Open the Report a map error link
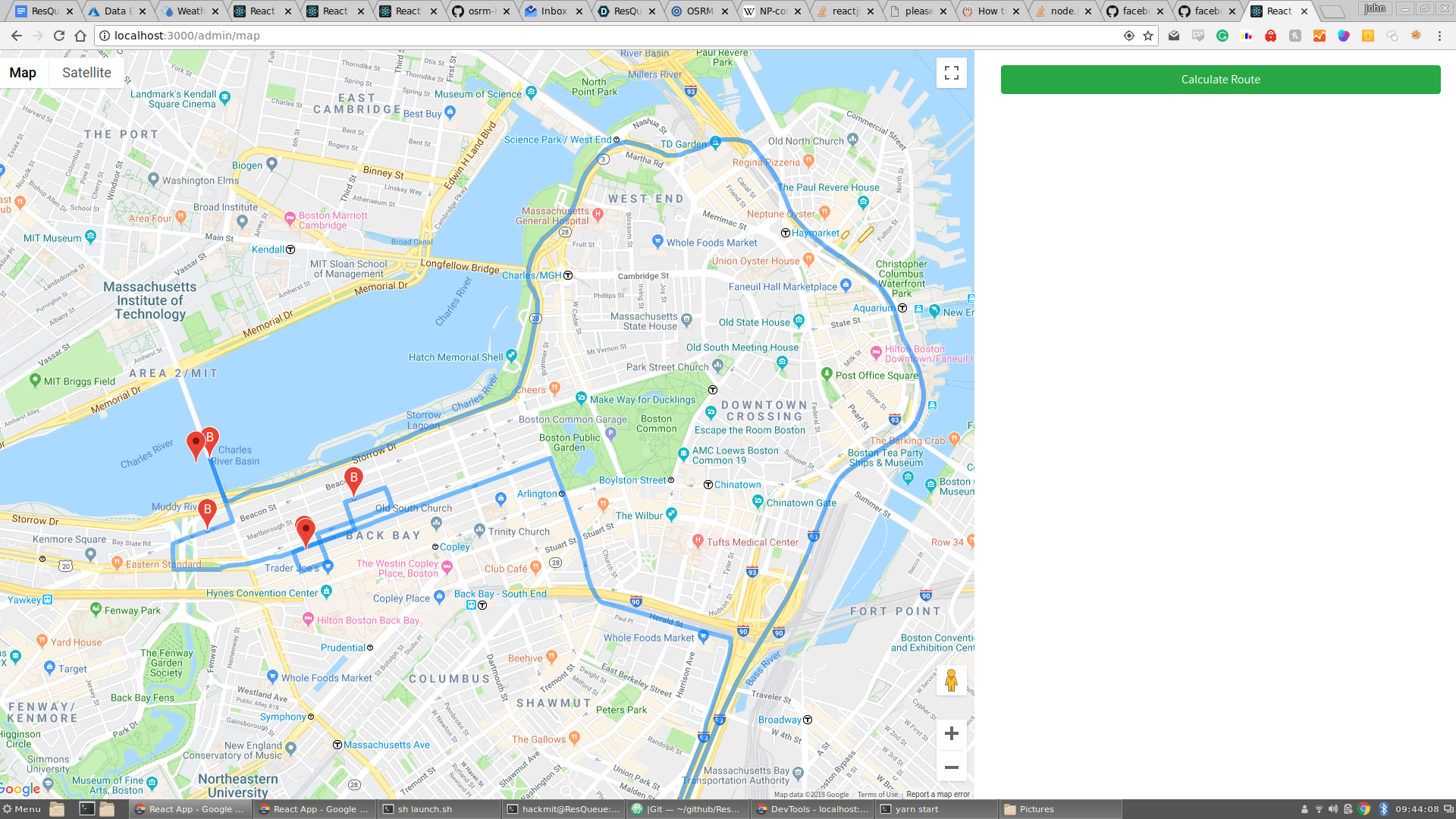This screenshot has height=819, width=1456. click(x=937, y=795)
